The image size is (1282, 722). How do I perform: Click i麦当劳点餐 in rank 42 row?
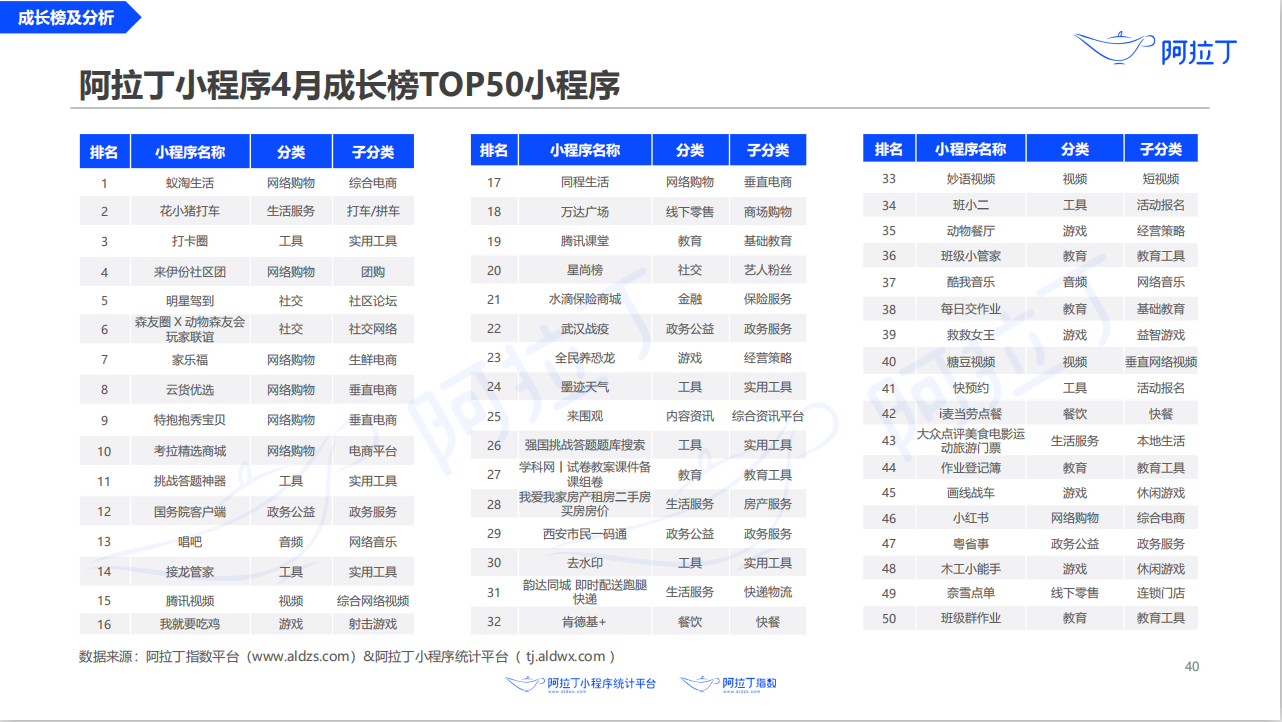tap(971, 413)
